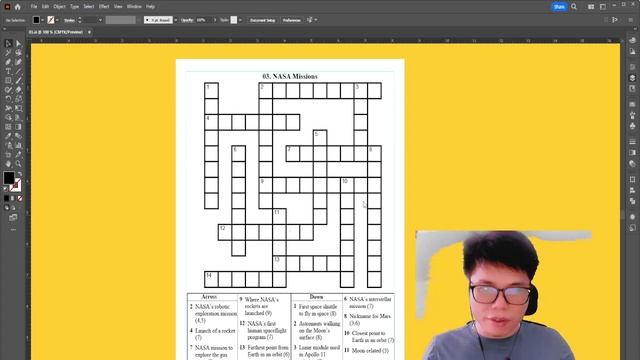Open the Pathfinder panel icon
The height and width of the screenshot is (360, 640).
632,201
